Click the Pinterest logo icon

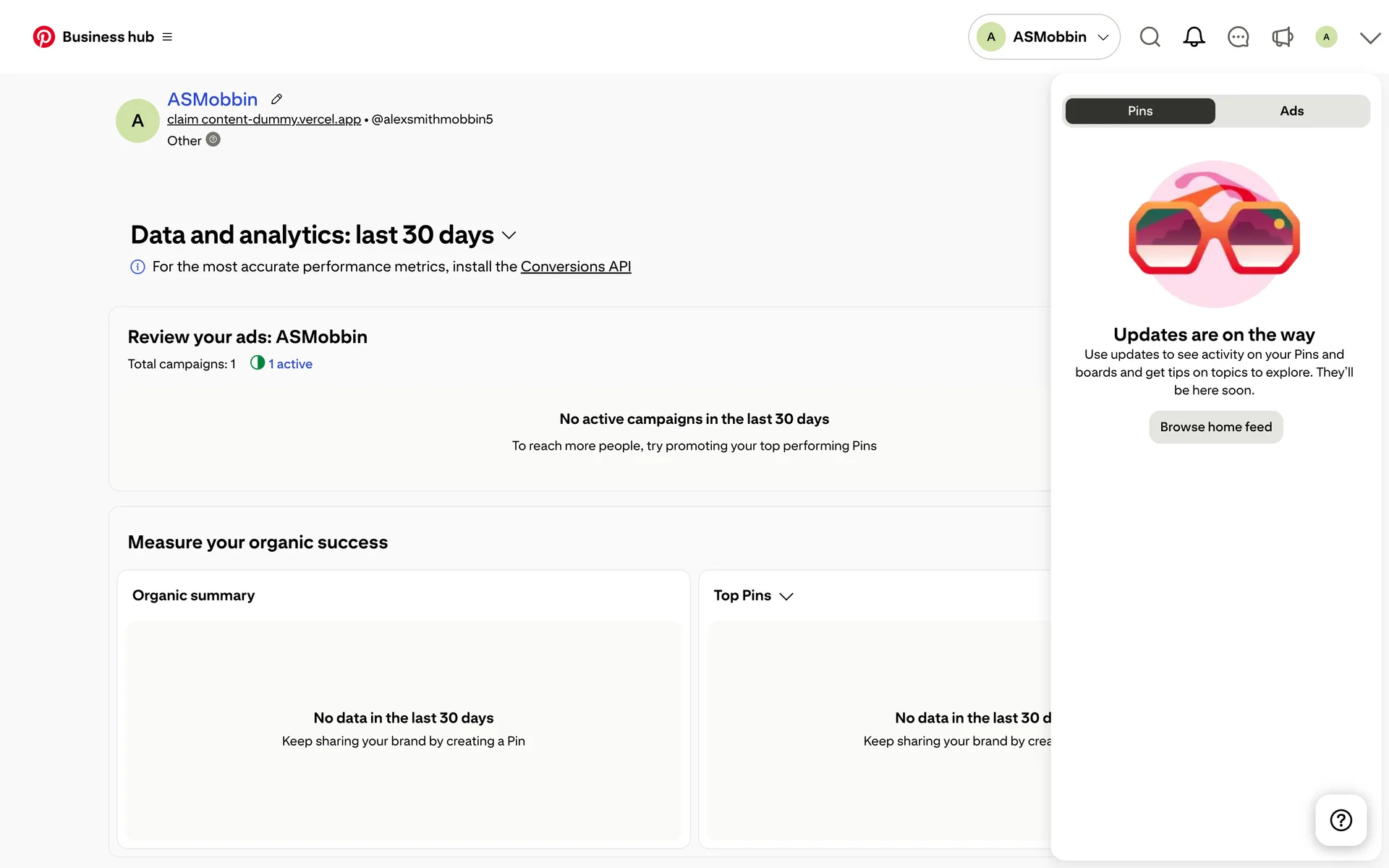pyautogui.click(x=43, y=37)
